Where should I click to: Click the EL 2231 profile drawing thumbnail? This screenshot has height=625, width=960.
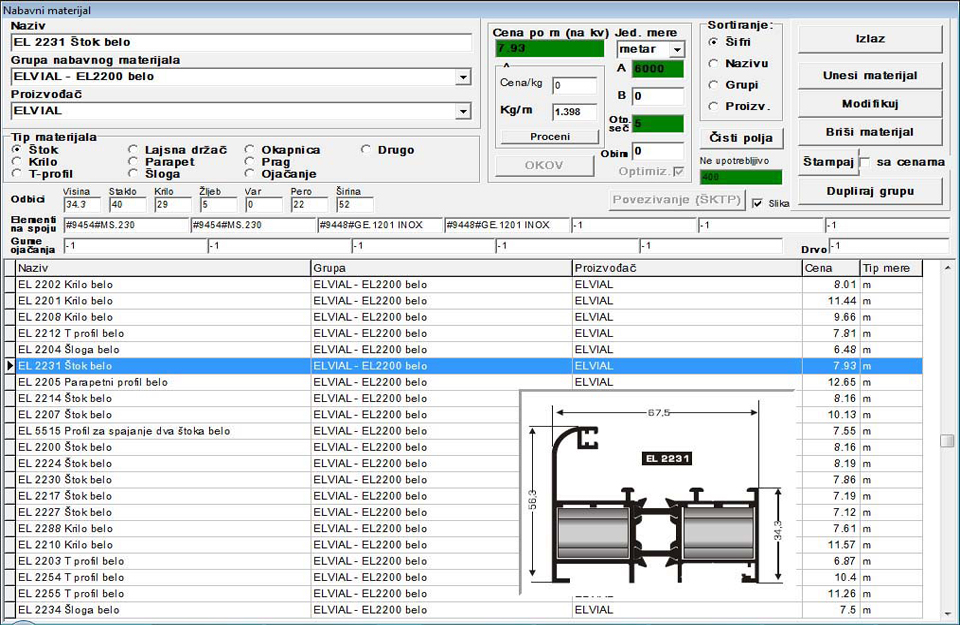point(657,492)
